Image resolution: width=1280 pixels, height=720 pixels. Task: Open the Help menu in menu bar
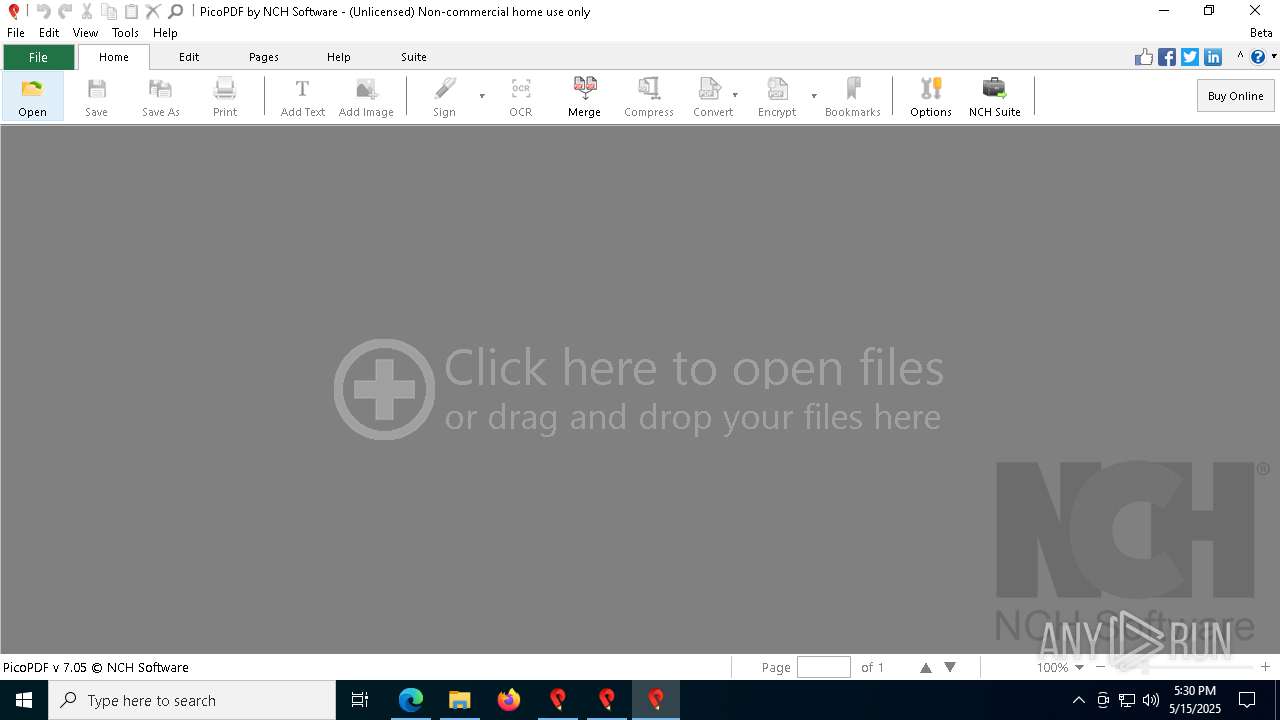[x=165, y=33]
